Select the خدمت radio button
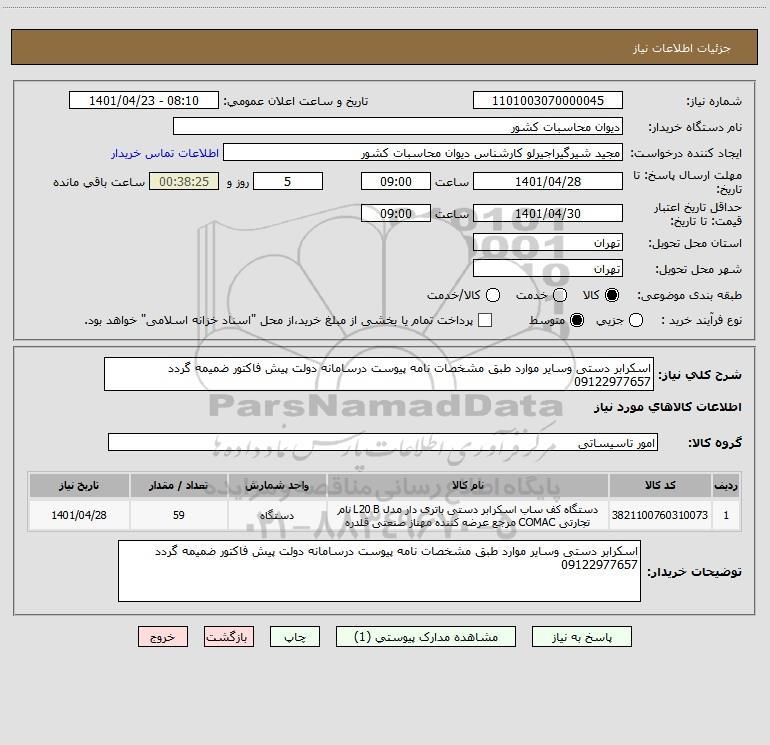770x745 pixels. (560, 295)
